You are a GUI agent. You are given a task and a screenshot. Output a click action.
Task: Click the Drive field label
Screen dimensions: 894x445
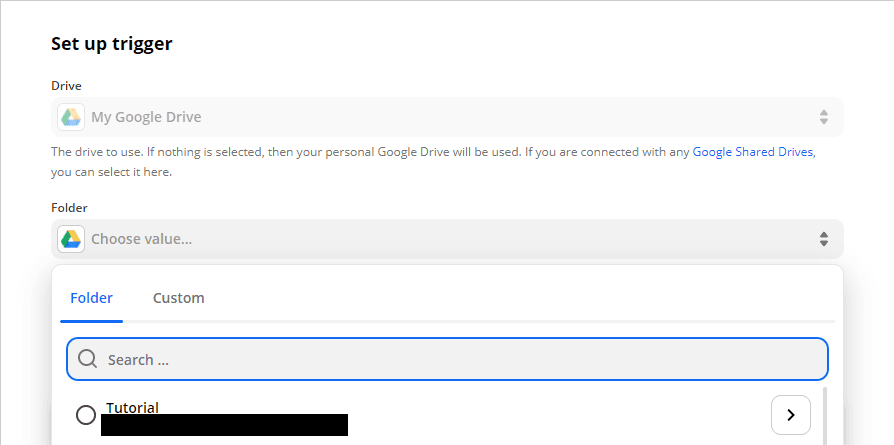66,86
